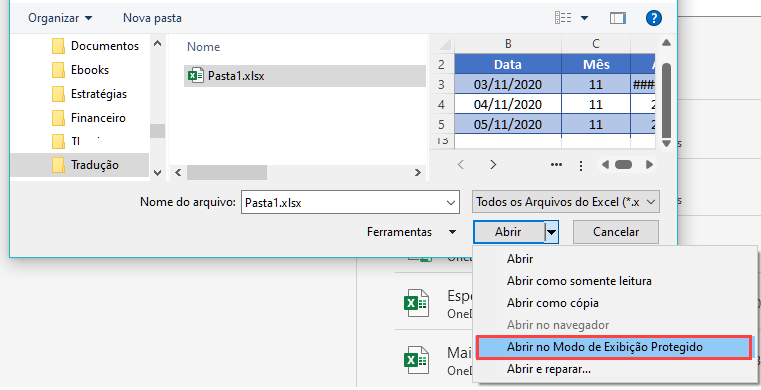Click the Financeiro folder icon
761x390 pixels.
point(58,117)
